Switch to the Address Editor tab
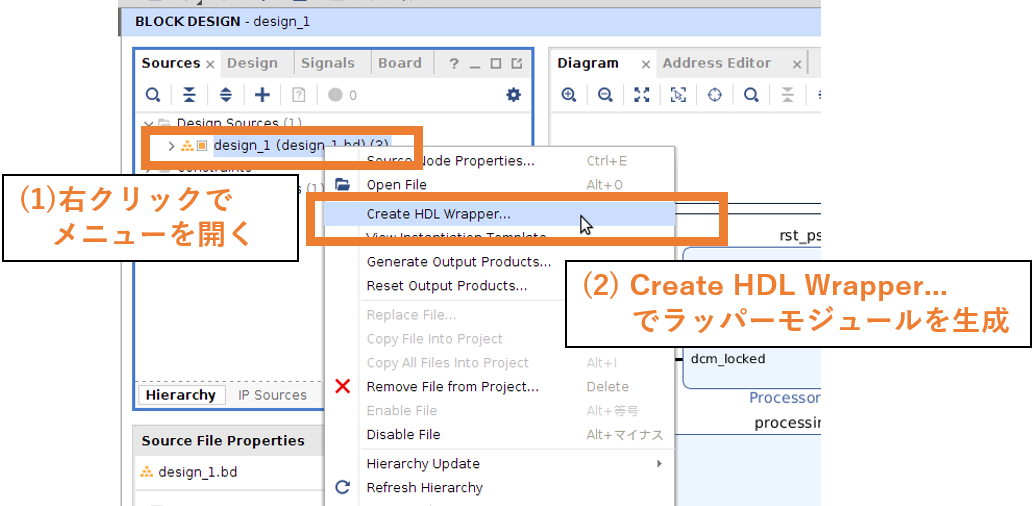The height and width of the screenshot is (506, 1032). point(716,63)
